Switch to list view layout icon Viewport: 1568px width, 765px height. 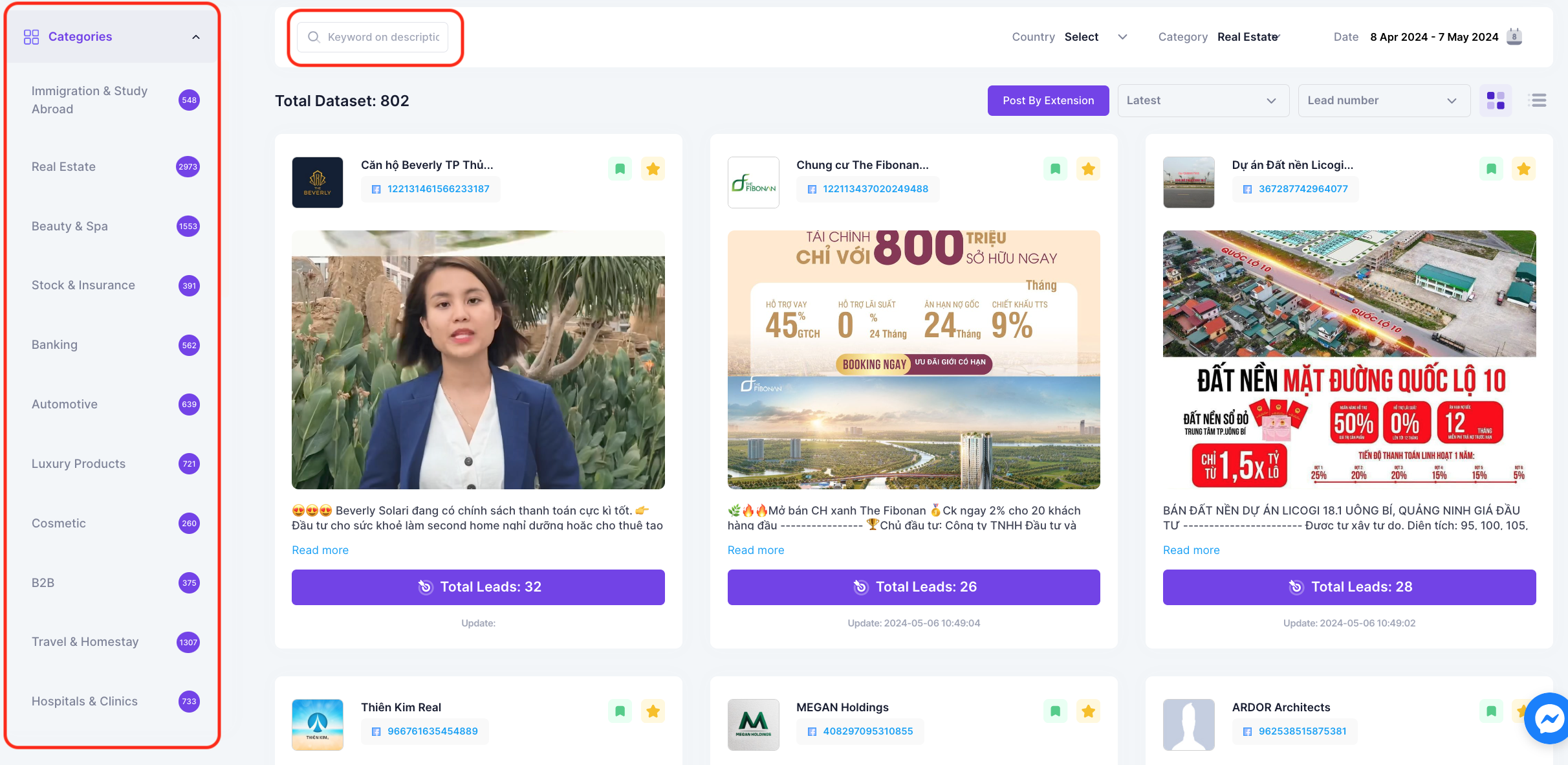(x=1537, y=100)
